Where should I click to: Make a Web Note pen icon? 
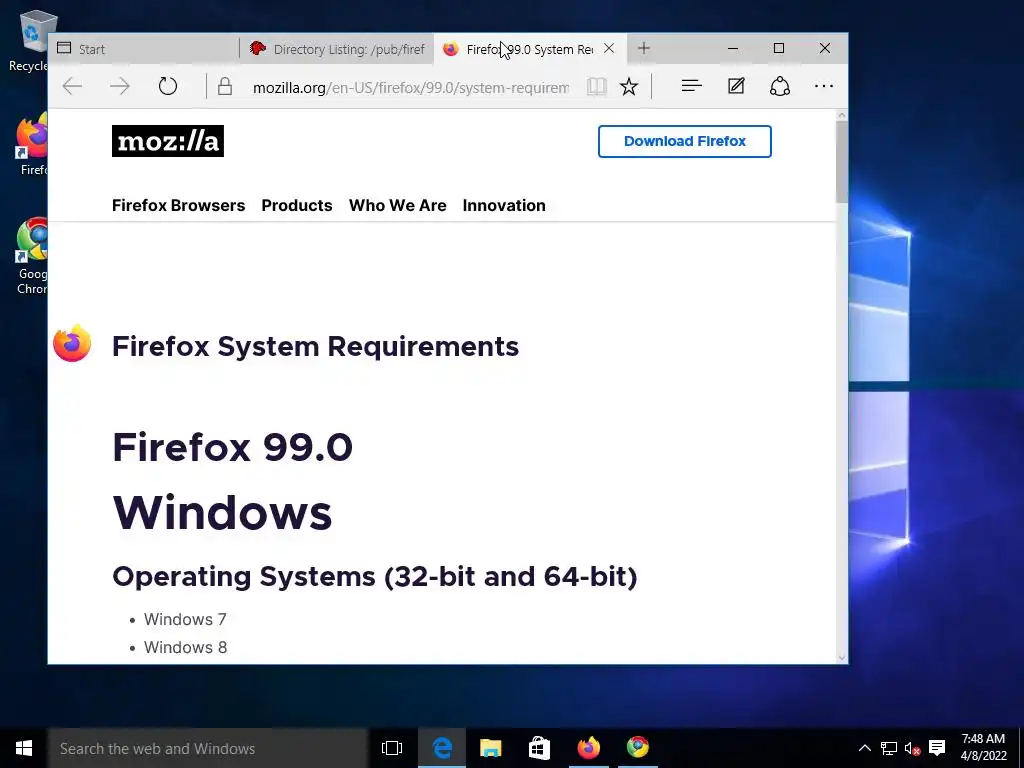736,86
